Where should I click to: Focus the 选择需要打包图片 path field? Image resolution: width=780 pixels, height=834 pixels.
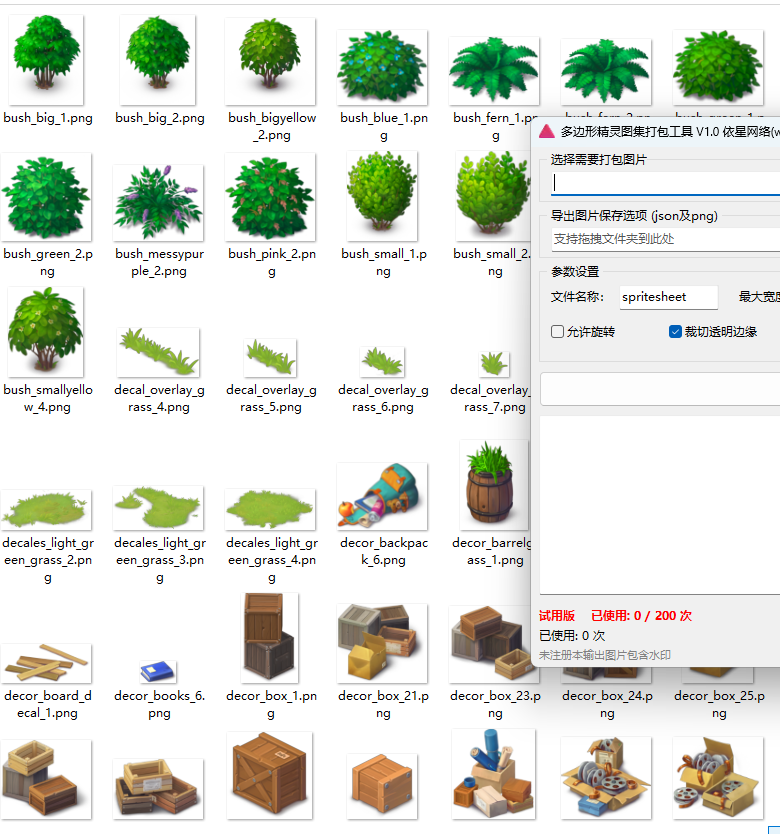(665, 183)
